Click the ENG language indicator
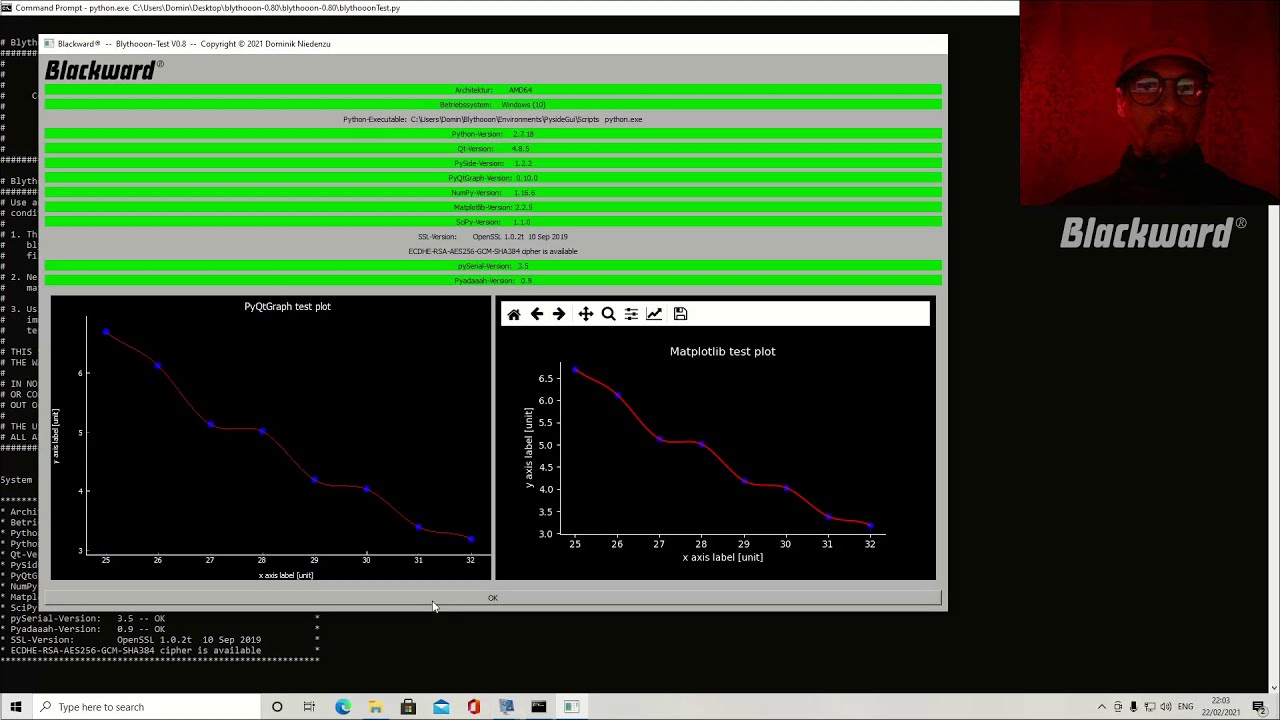This screenshot has width=1280, height=720. point(1185,707)
